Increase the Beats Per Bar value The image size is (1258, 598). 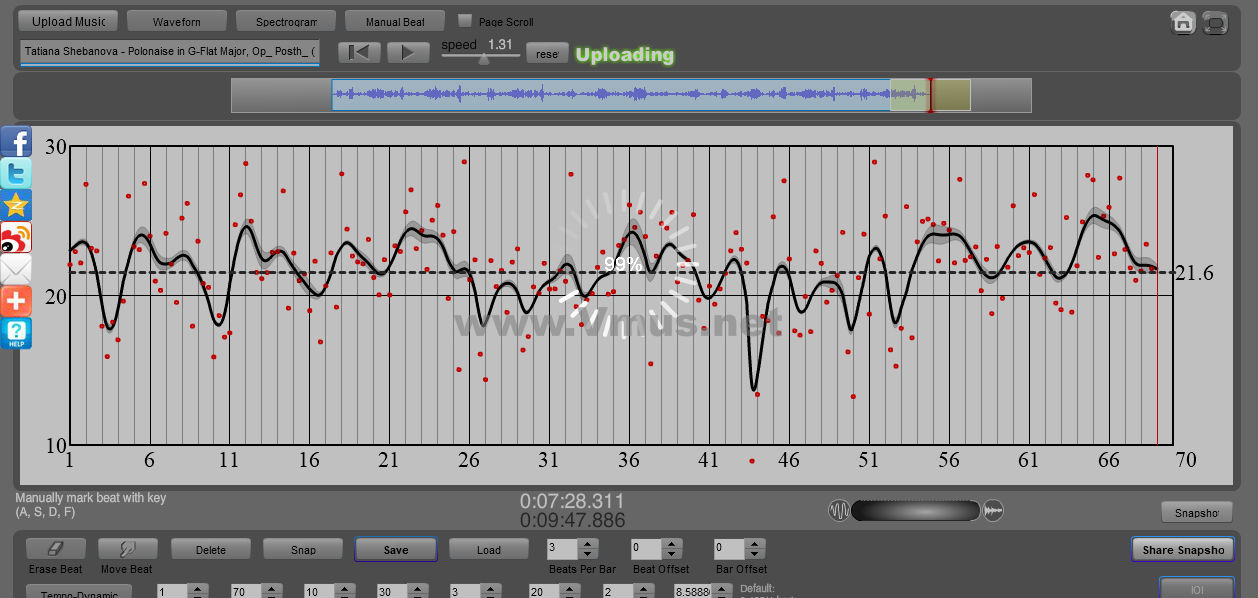(588, 544)
